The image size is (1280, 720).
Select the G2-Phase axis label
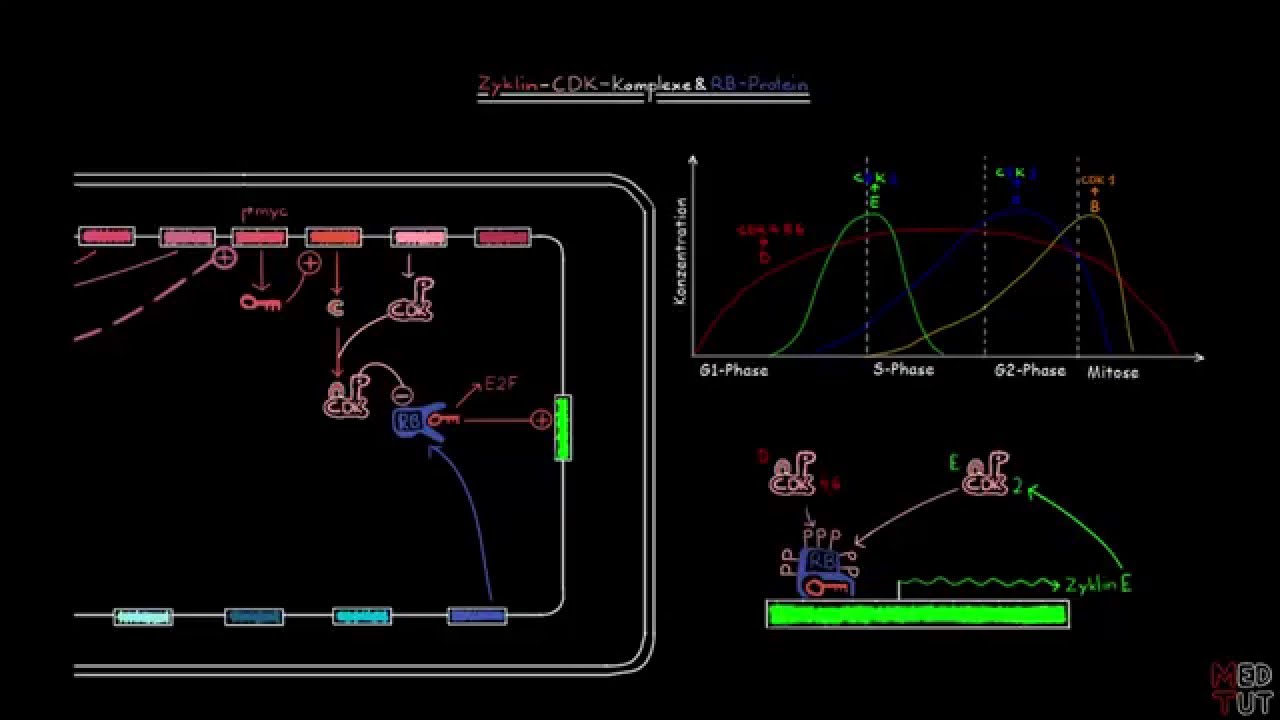[1030, 371]
